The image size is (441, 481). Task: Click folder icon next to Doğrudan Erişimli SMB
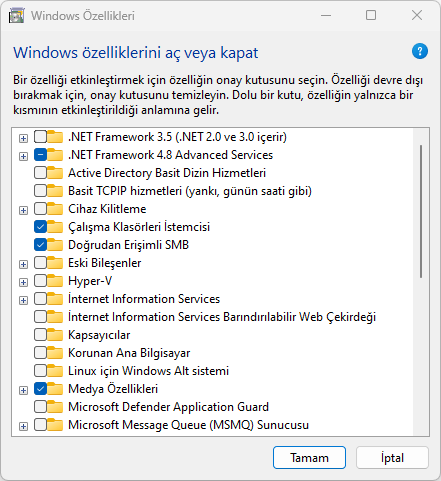[x=55, y=245]
